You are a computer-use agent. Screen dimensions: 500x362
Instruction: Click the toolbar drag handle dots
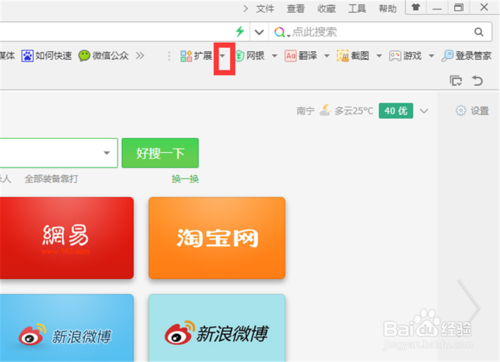coord(169,56)
